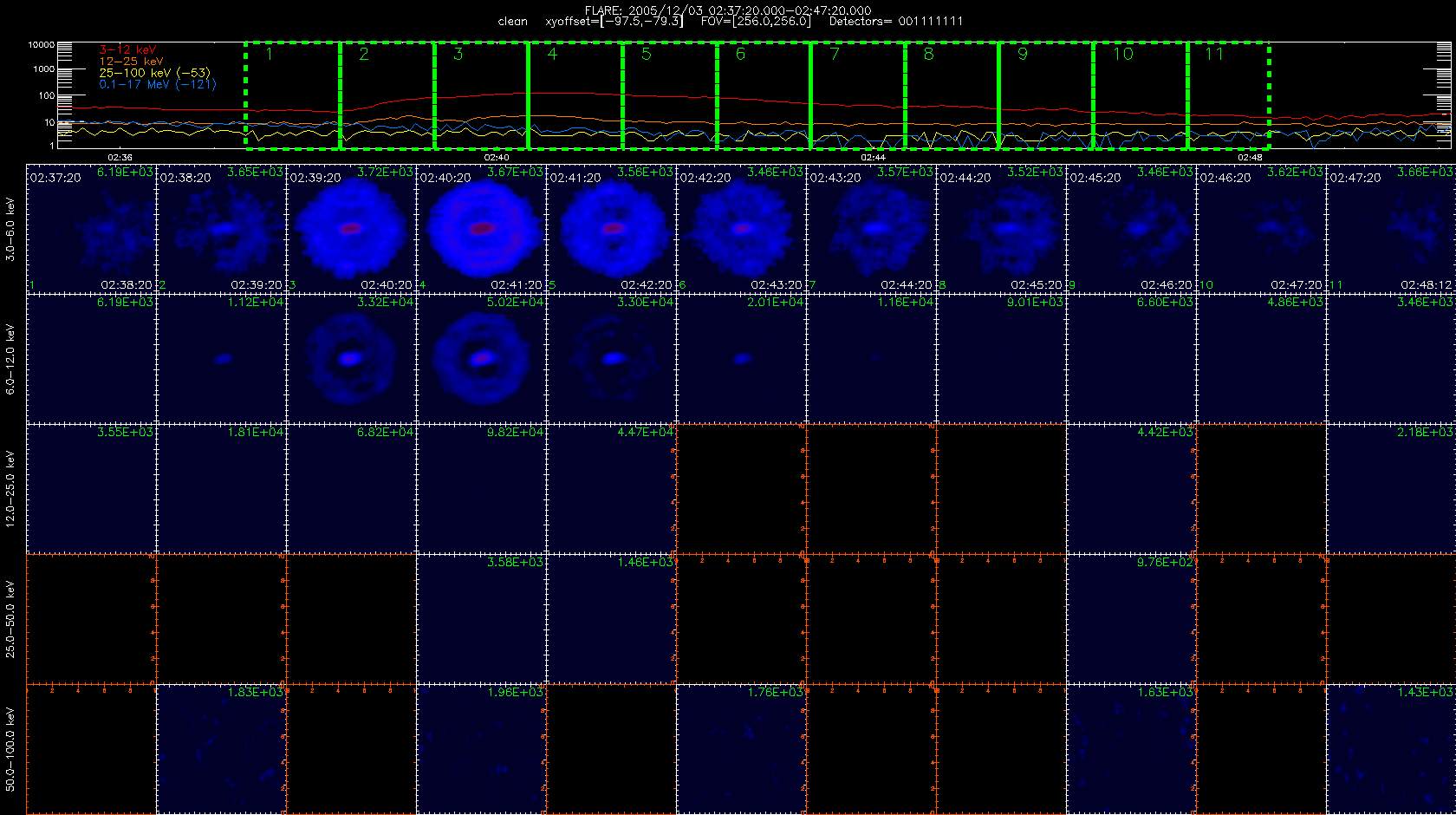Click the 1.76E+03 peak value label
1456x815 pixels.
(775, 693)
